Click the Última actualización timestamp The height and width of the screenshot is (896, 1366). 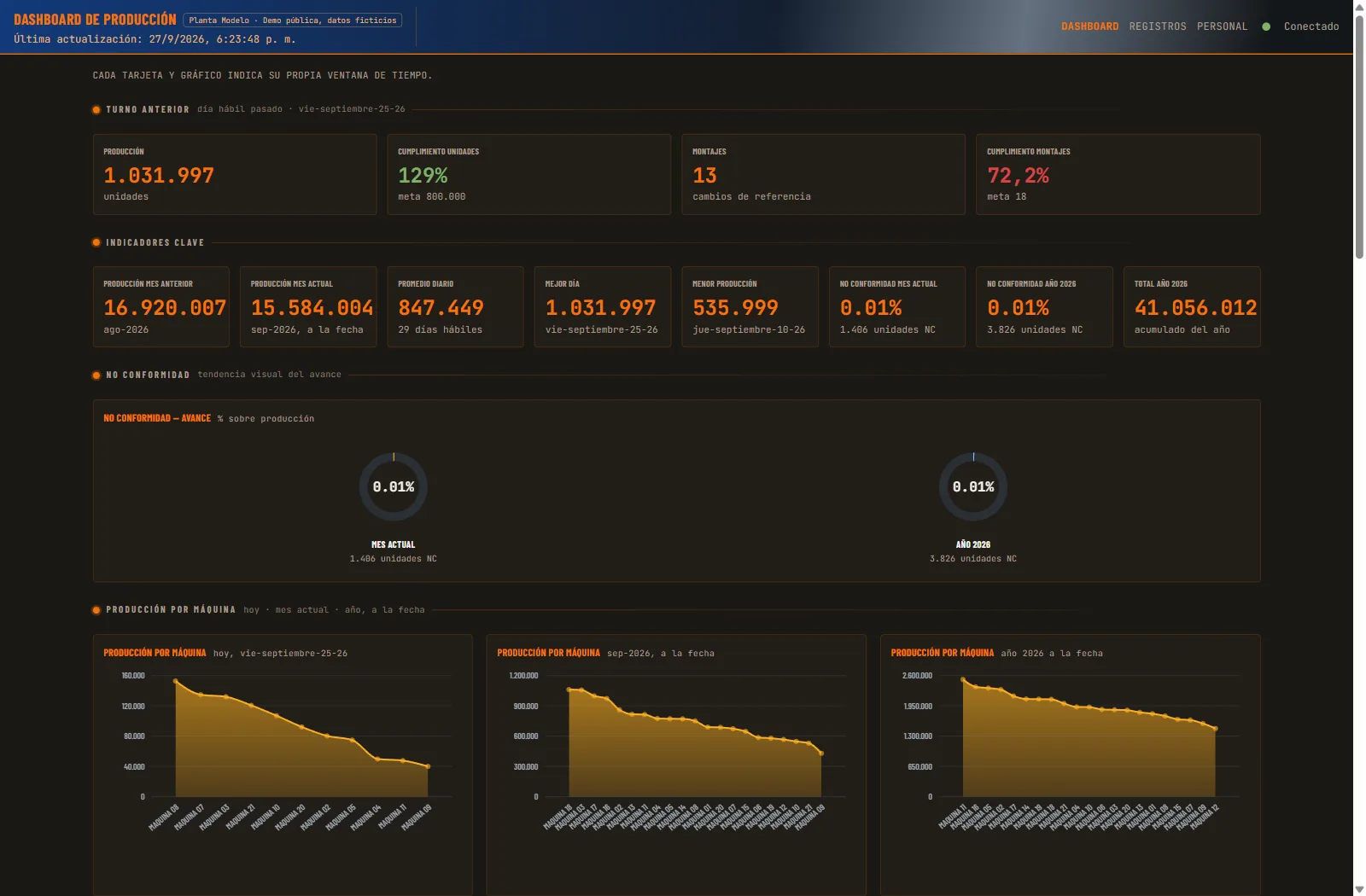155,39
